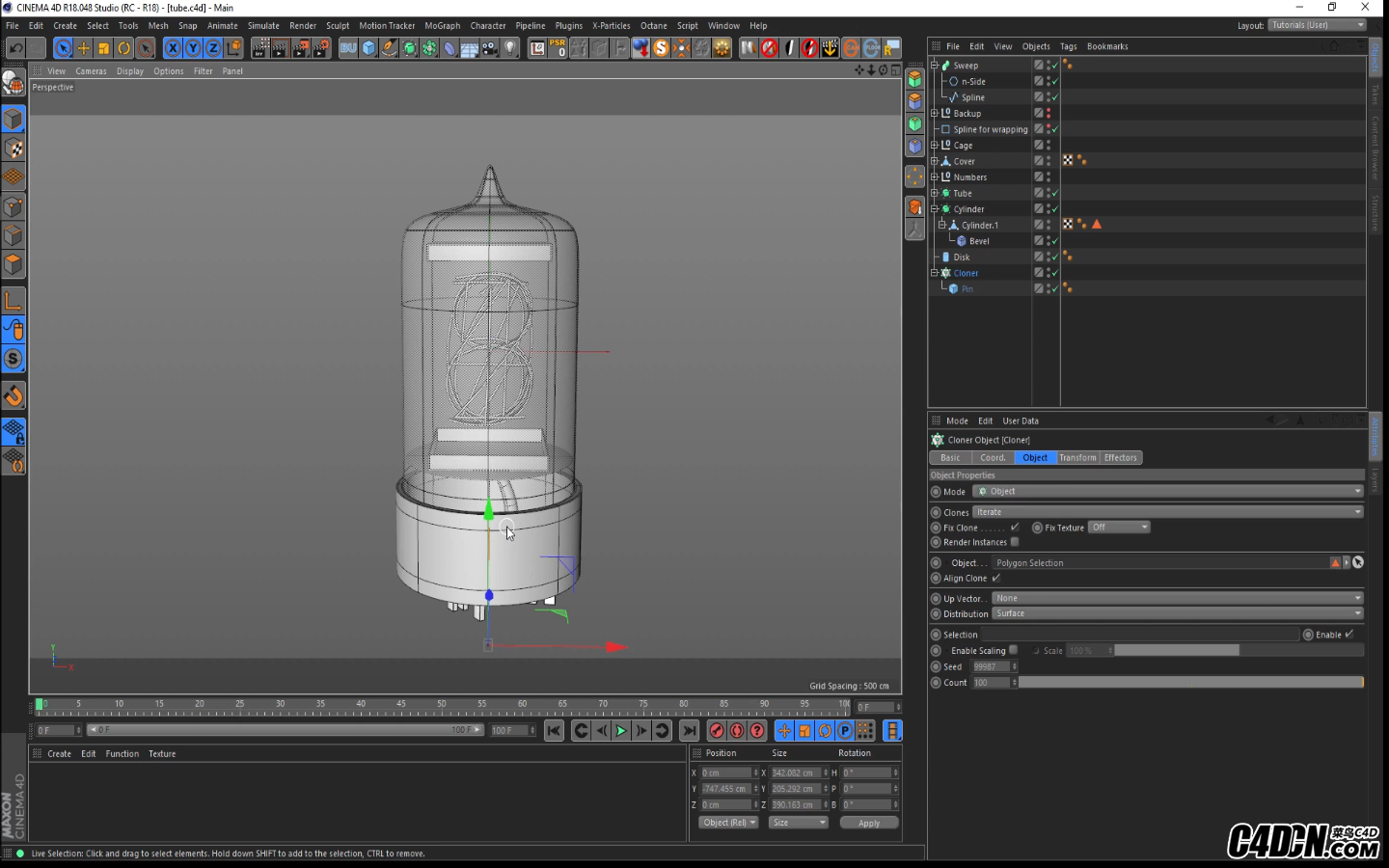The width and height of the screenshot is (1389, 868).
Task: Open the Clones dropdown showing Iterate
Action: click(x=1168, y=512)
